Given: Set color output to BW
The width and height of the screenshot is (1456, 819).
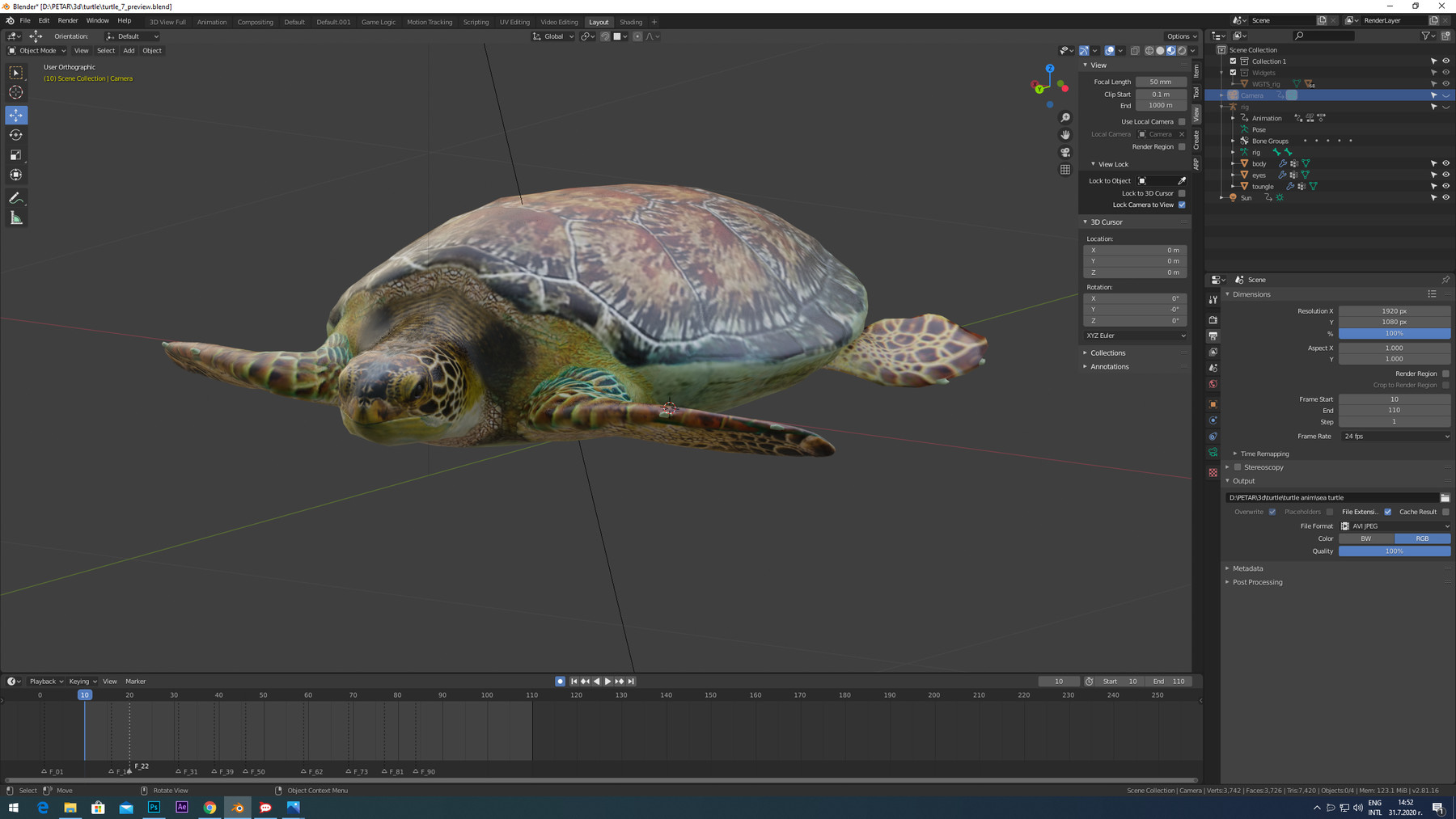Looking at the screenshot, I should 1365,538.
